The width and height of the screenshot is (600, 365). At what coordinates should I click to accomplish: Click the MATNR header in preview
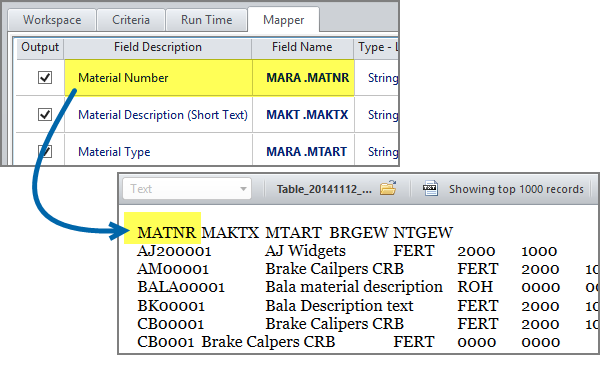166,232
